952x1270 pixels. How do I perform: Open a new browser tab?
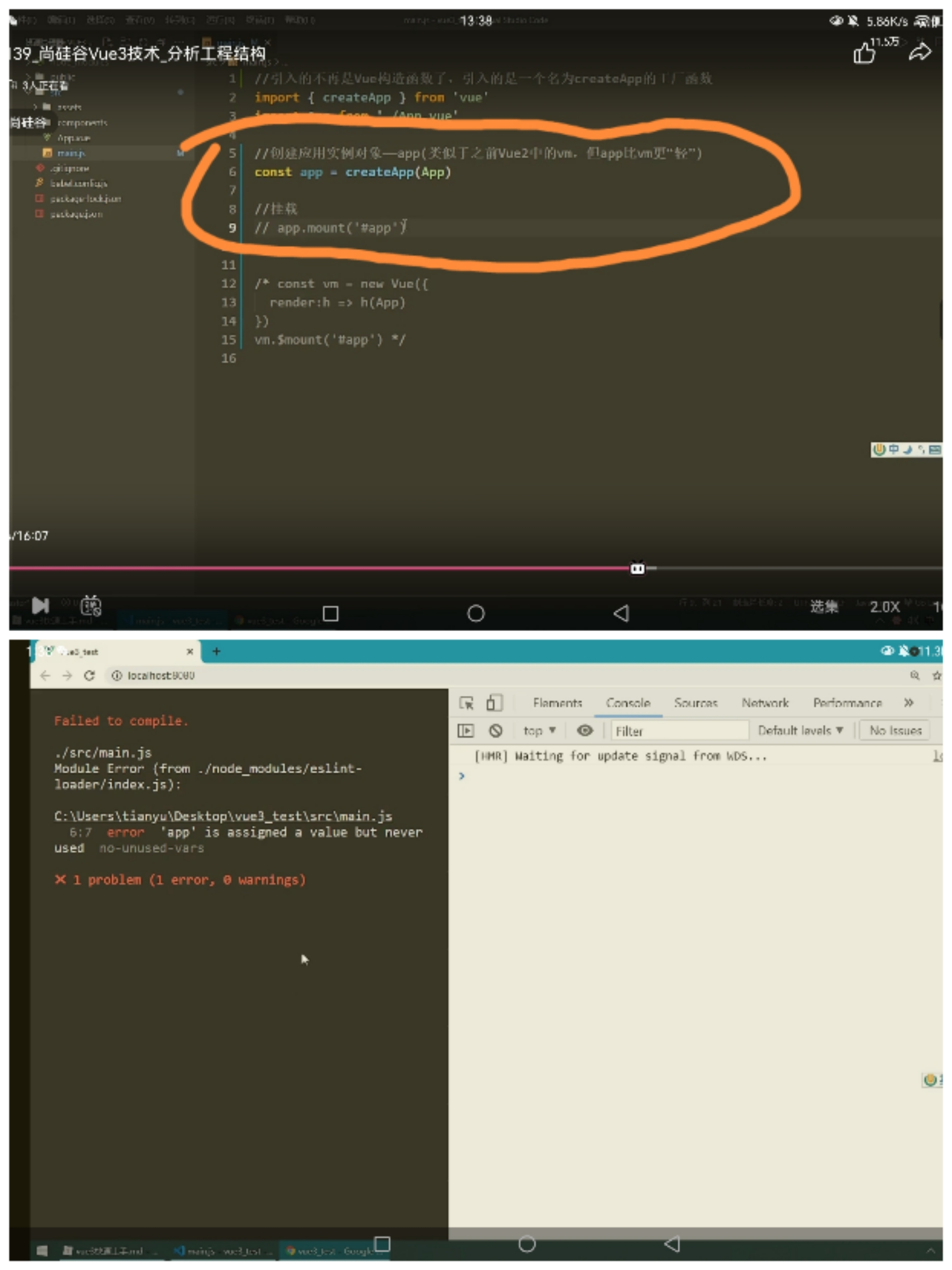coord(216,651)
